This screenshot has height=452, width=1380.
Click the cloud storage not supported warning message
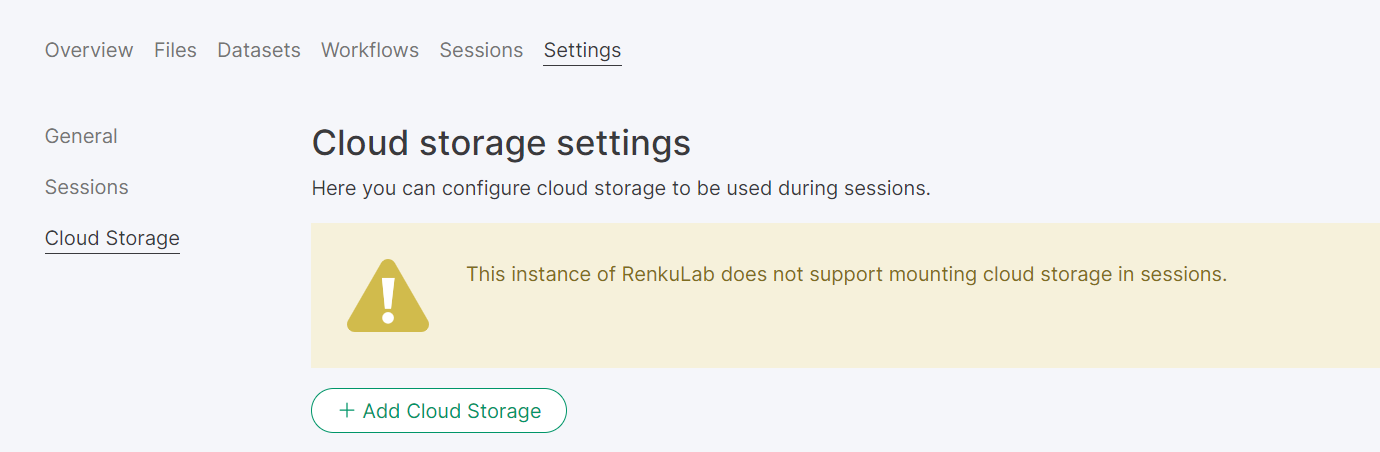click(x=845, y=274)
